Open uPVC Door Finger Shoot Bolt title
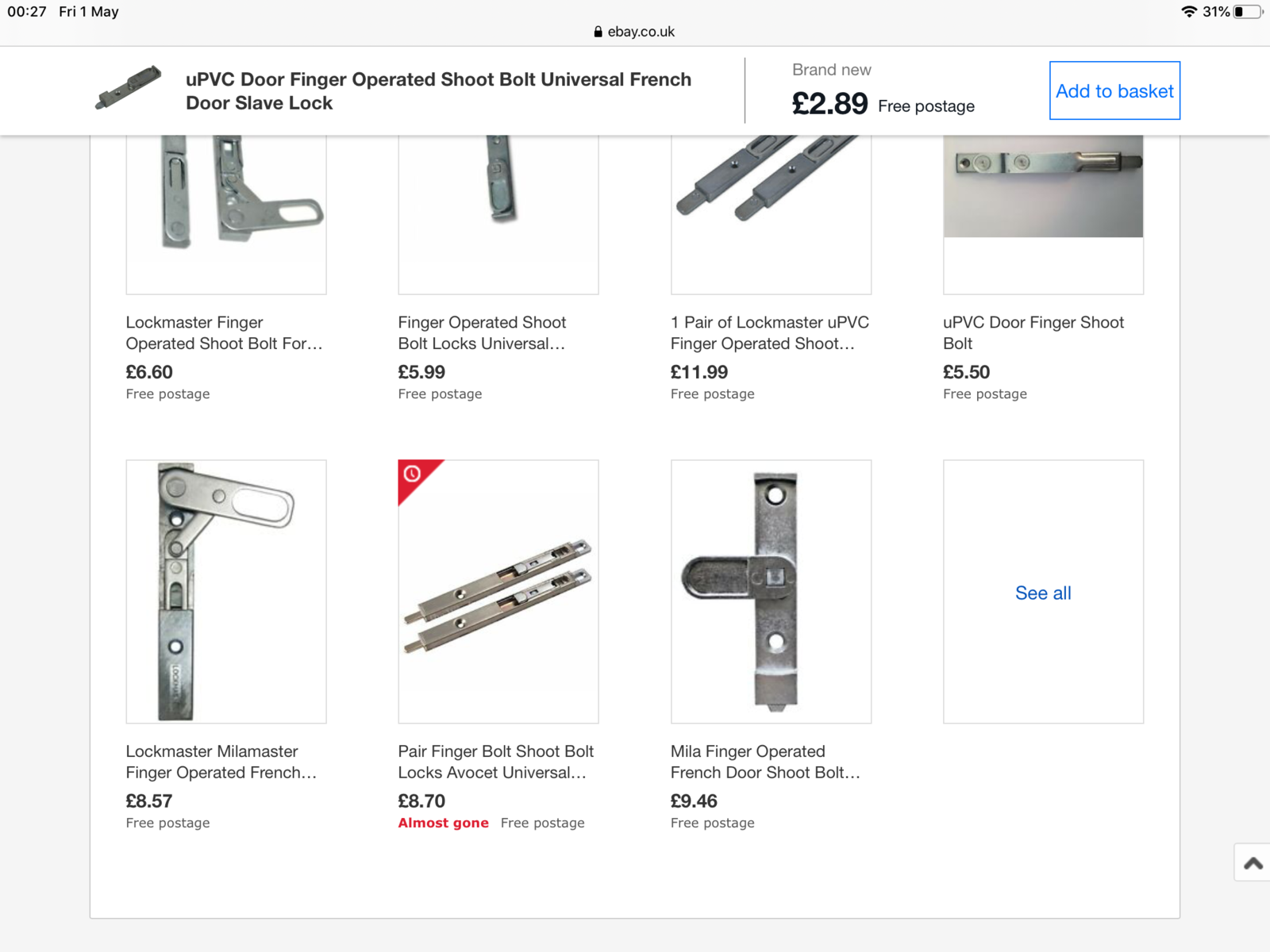The height and width of the screenshot is (952, 1270). click(1033, 333)
